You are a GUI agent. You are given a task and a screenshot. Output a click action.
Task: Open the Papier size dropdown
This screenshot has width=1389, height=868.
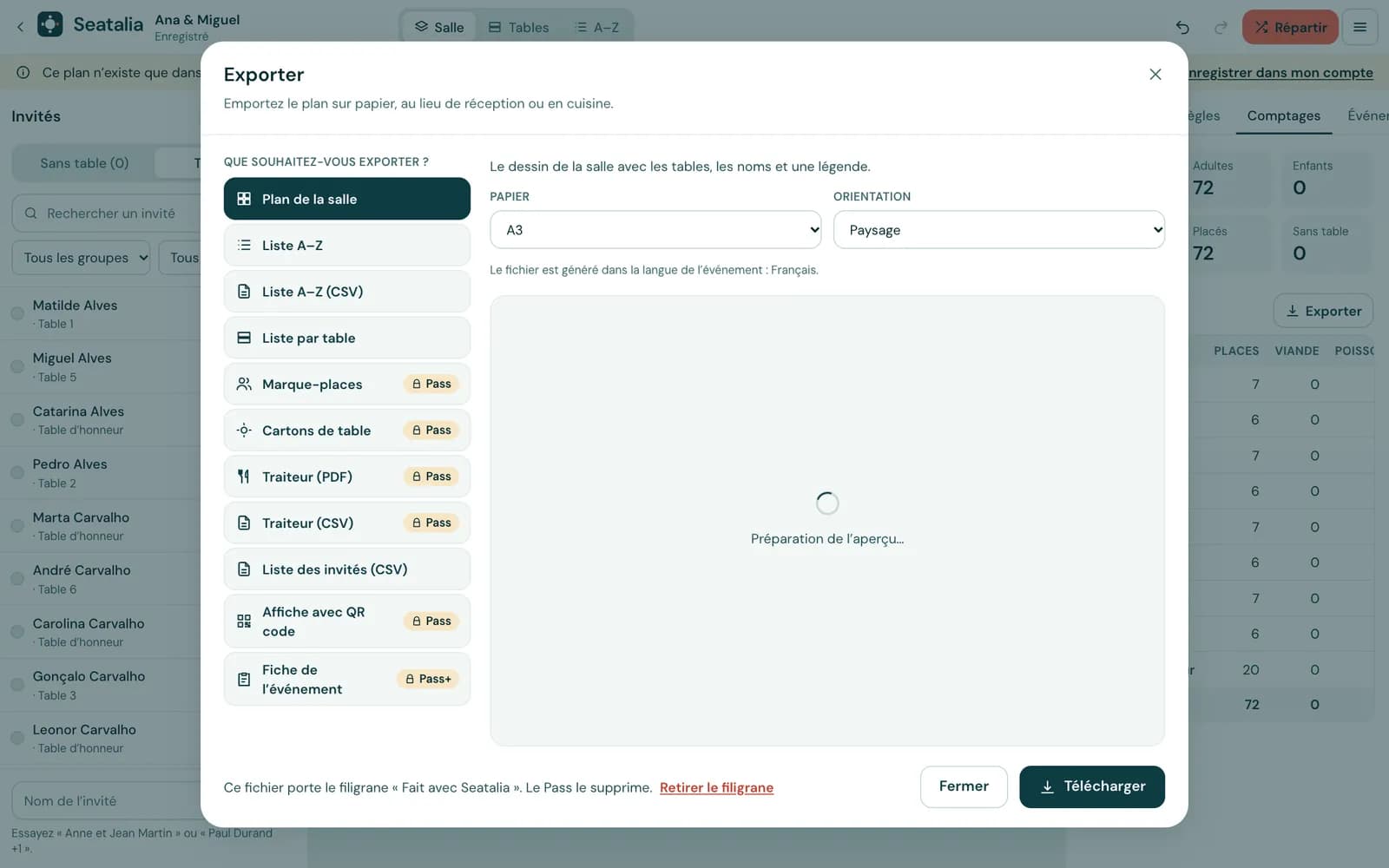point(655,230)
